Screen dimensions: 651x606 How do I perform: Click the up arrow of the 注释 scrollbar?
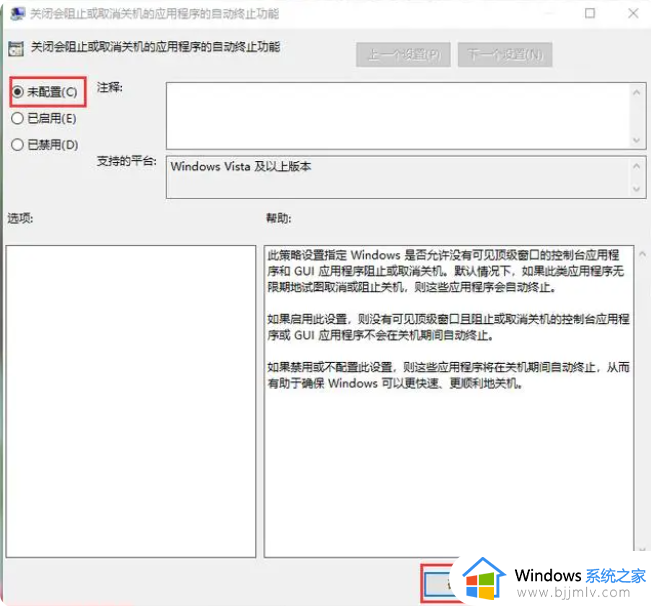coord(636,92)
